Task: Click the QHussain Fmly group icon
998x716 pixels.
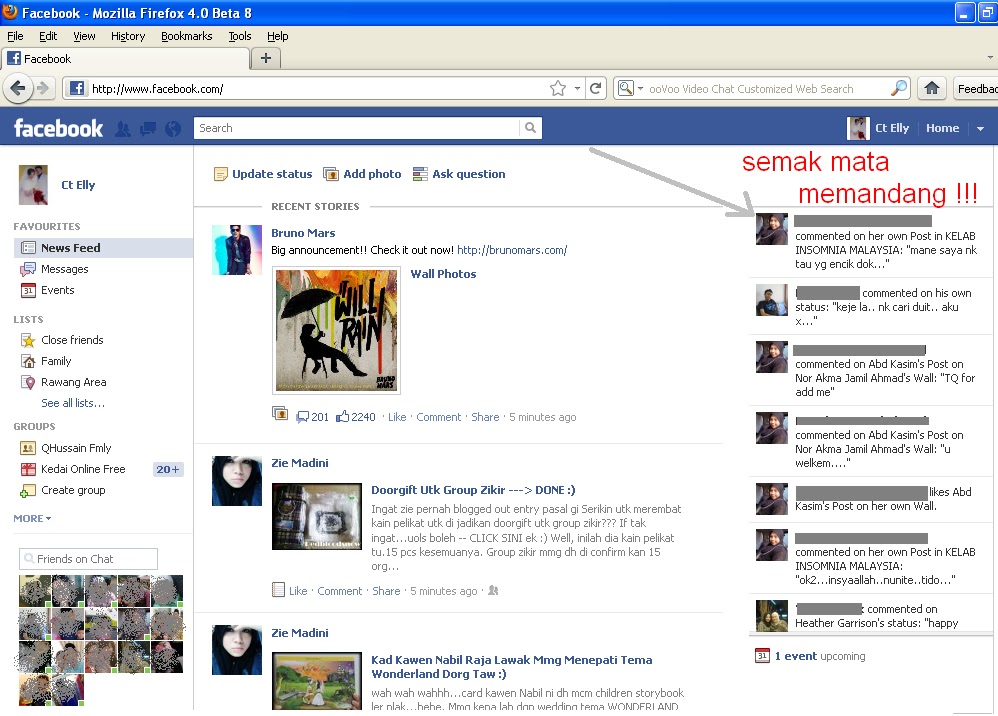Action: coord(28,448)
